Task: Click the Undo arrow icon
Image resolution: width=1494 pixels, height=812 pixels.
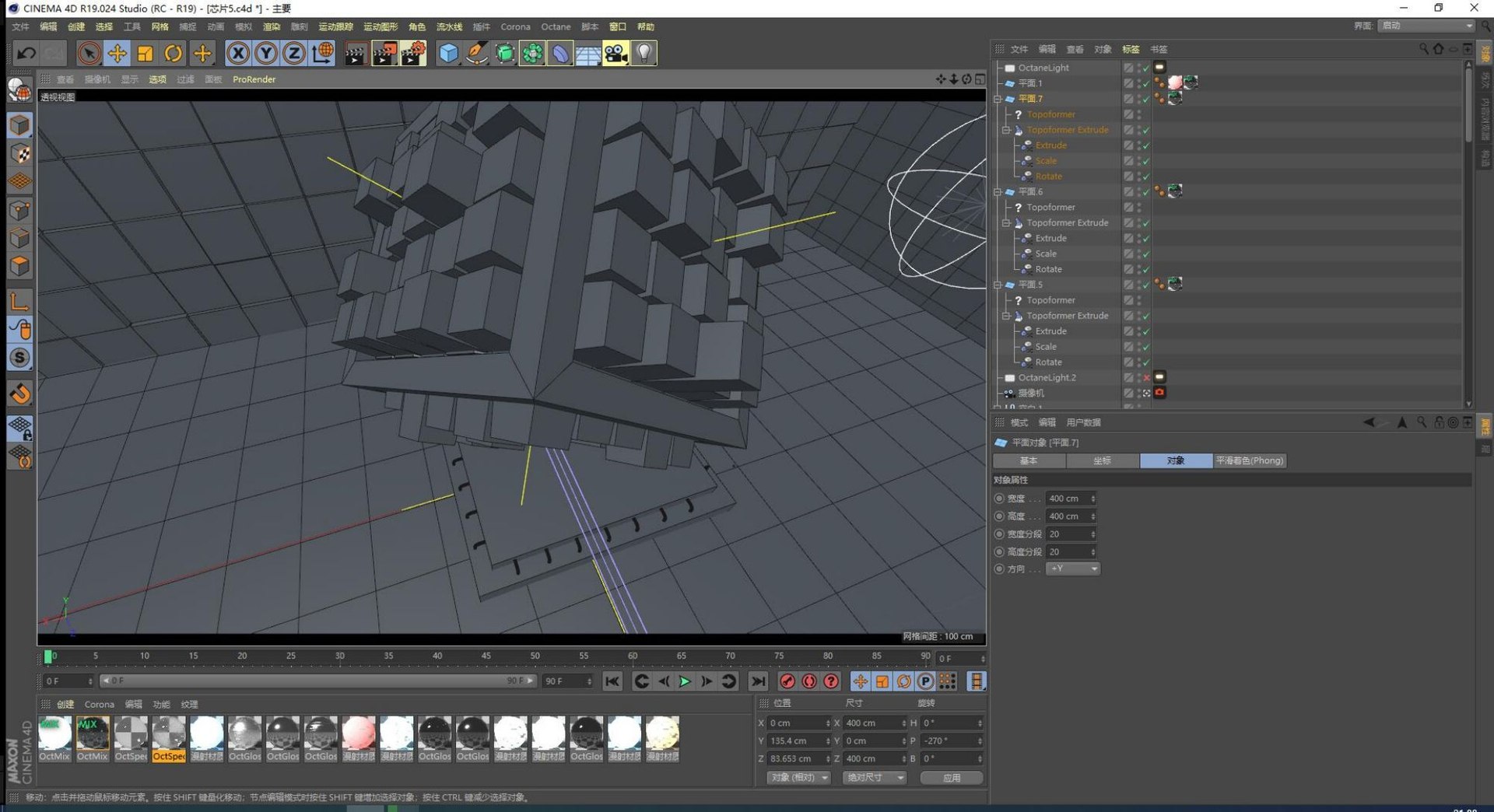Action: [26, 53]
